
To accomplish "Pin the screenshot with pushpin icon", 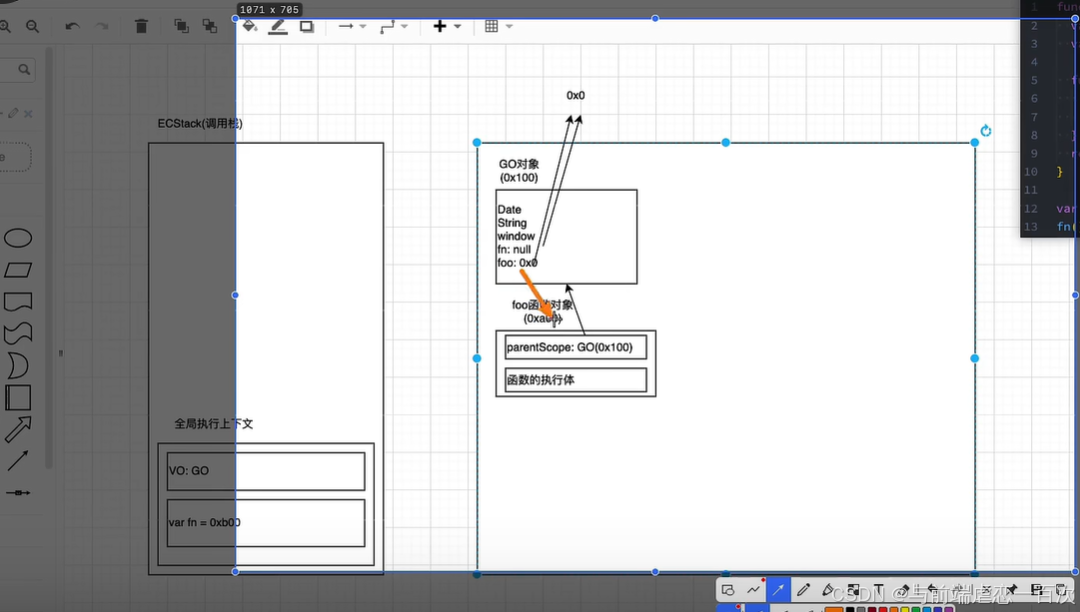I will pyautogui.click(x=1011, y=590).
